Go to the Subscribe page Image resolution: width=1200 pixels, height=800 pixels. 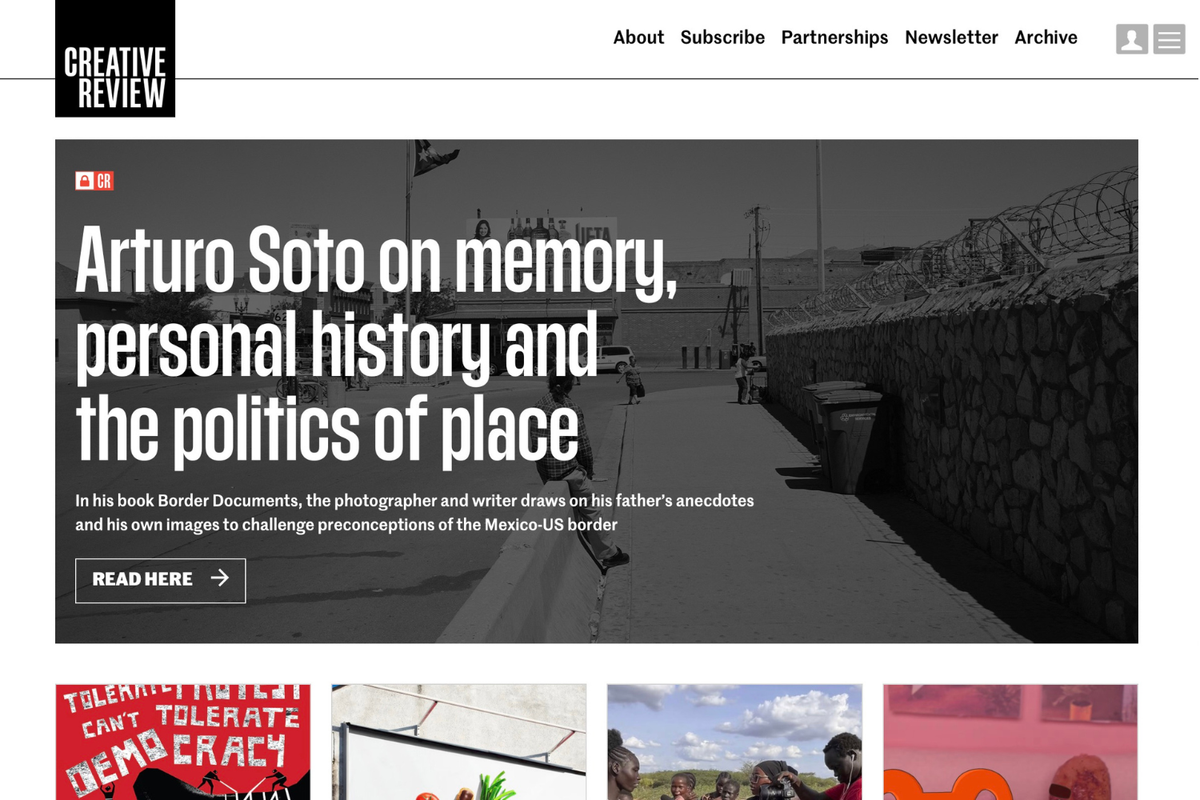(722, 37)
